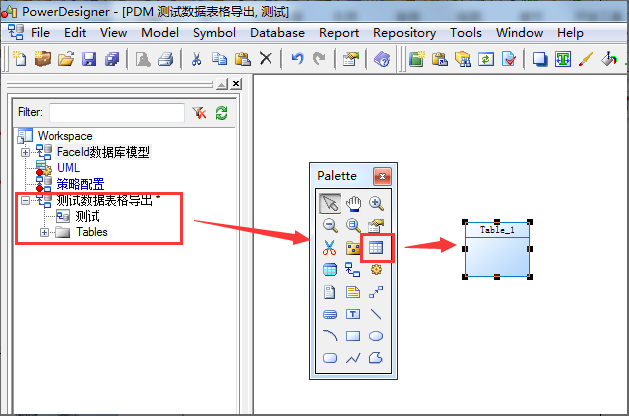Click the Check Model toolbar icon
Screen dimensions: 629x416
click(x=509, y=59)
